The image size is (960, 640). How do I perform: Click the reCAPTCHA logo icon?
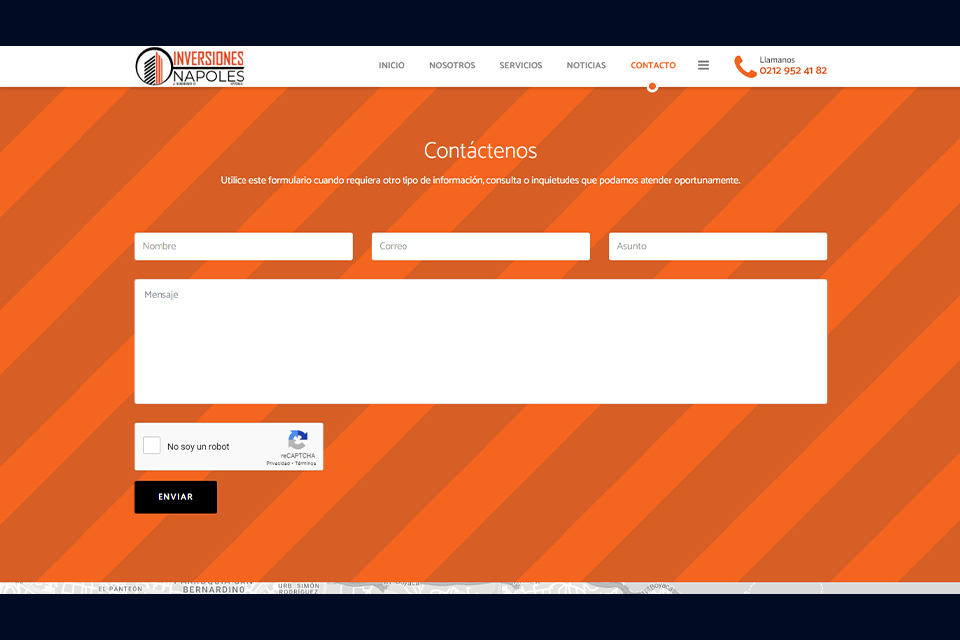298,440
